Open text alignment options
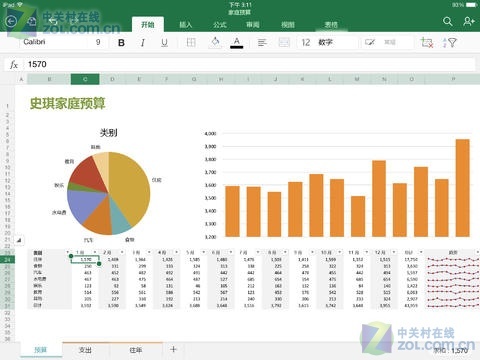Viewport: 480px width, 360px height. tap(262, 42)
